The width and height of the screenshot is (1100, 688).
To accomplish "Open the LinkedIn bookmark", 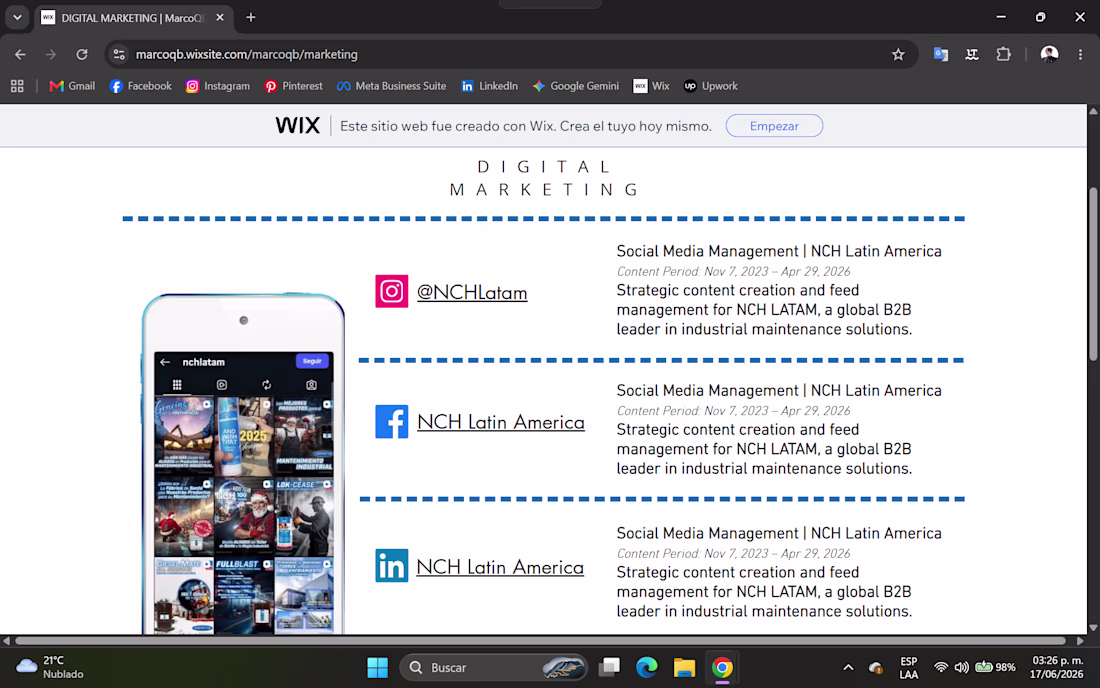I will (489, 86).
